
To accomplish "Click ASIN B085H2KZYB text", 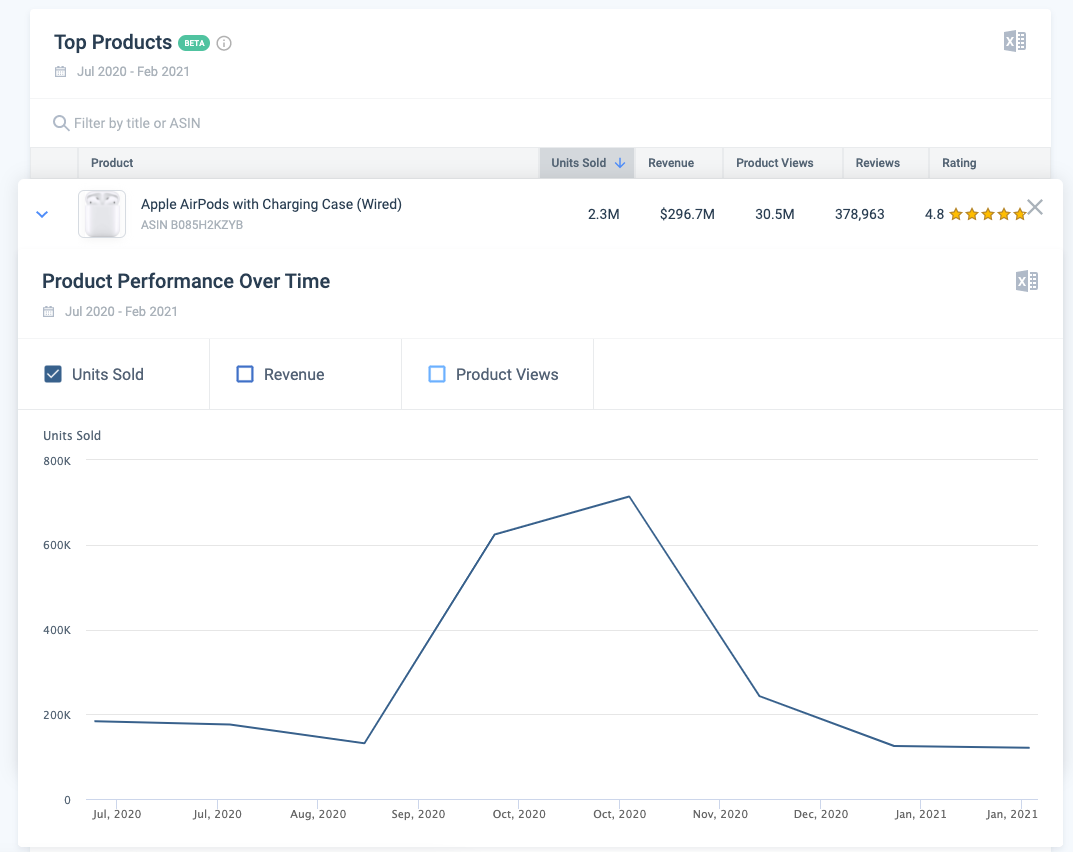I will click(x=192, y=224).
